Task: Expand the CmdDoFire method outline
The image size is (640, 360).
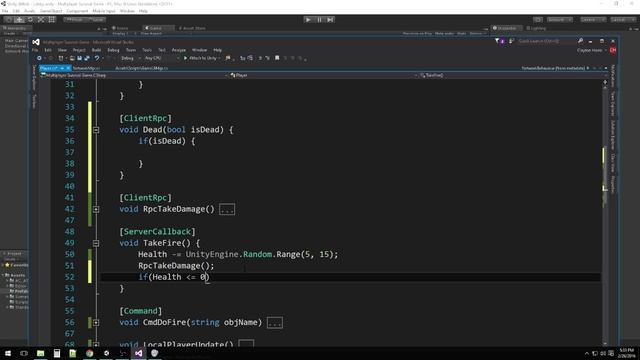Action: point(96,322)
